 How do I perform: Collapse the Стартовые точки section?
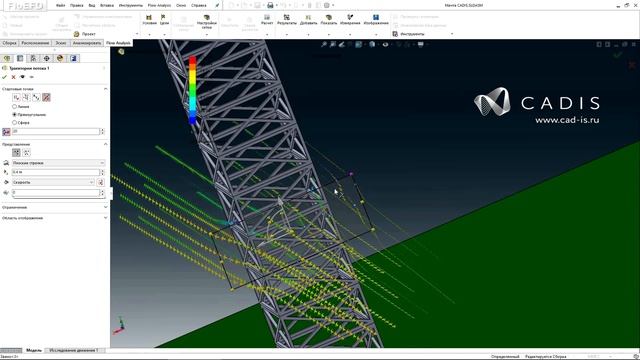coord(105,89)
